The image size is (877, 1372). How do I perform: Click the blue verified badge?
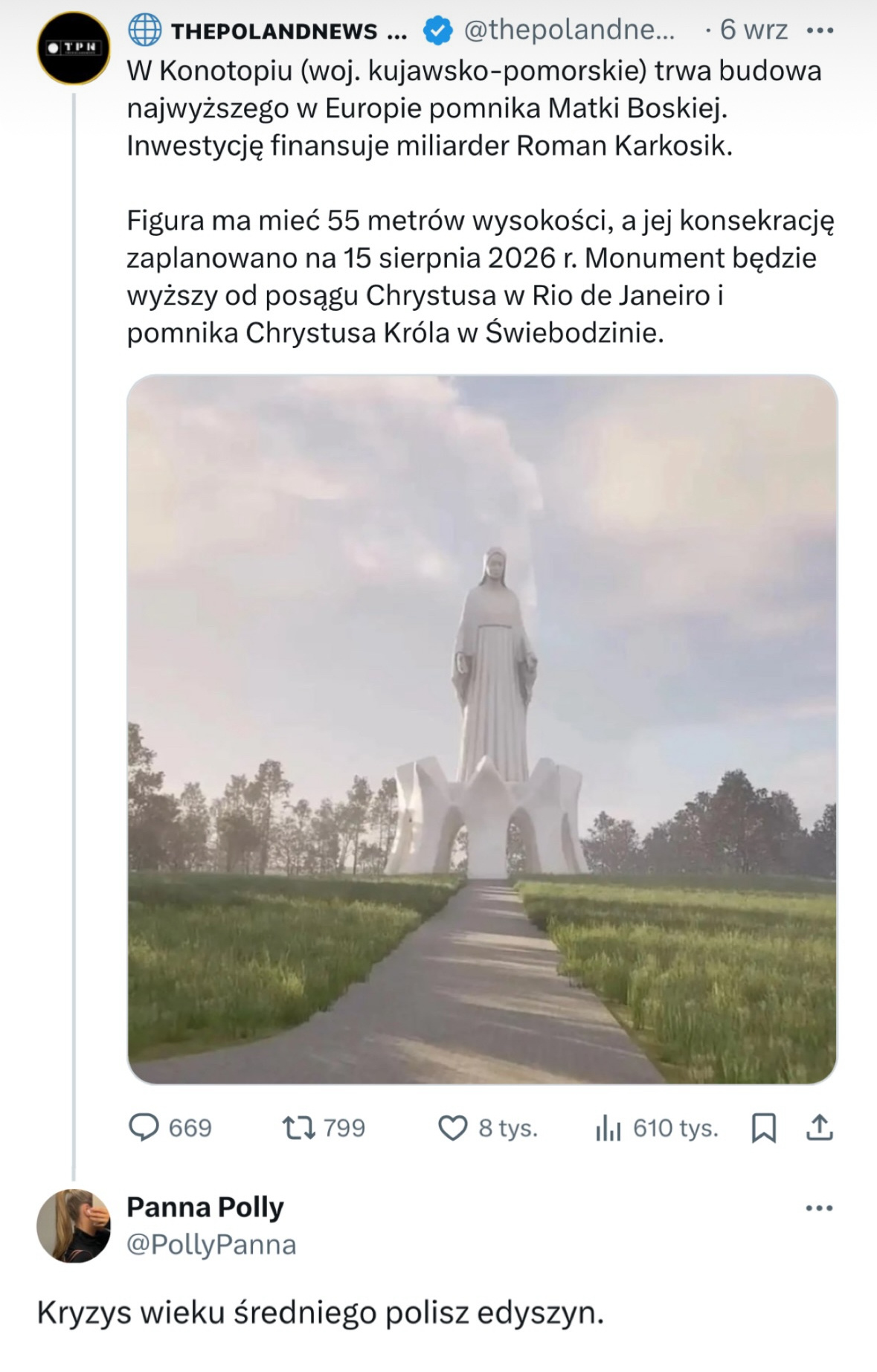[438, 30]
